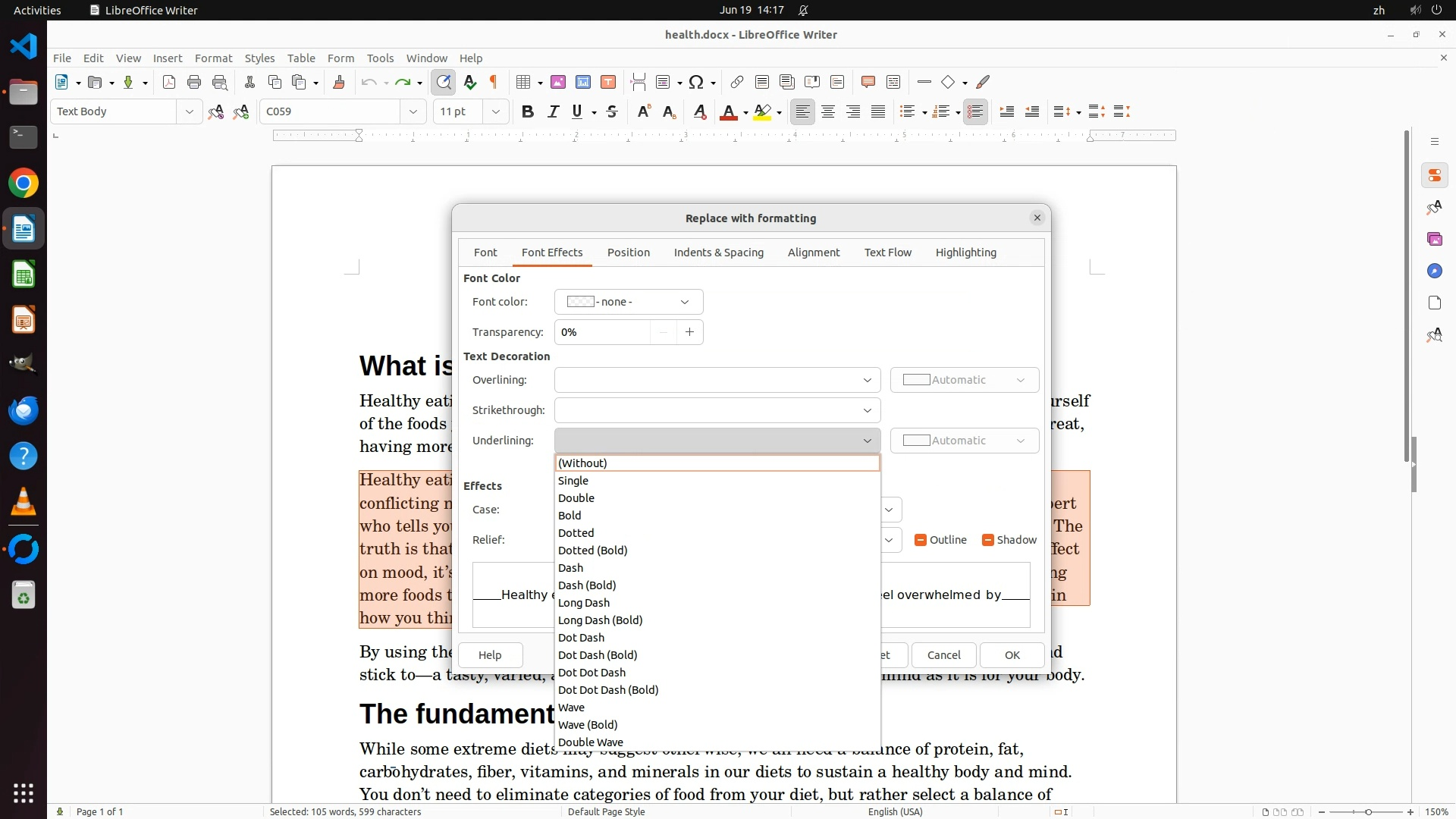Expand the Font color dropdown
The image size is (1456, 819).
pyautogui.click(x=628, y=302)
